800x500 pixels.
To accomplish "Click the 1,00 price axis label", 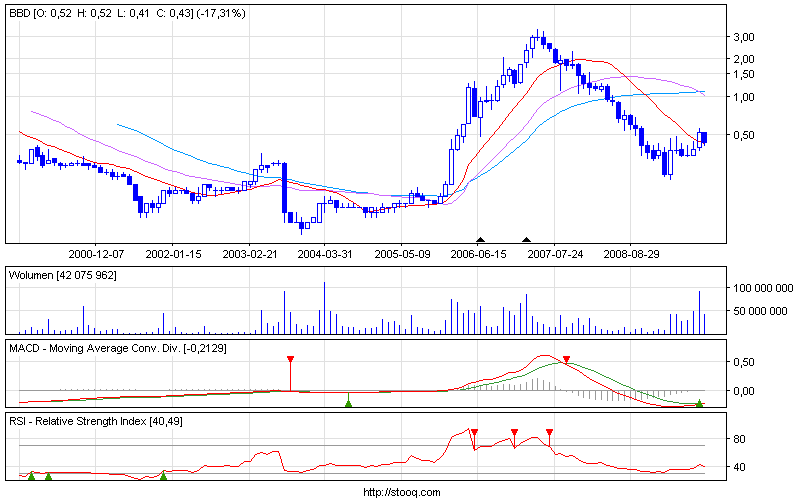I will 743,97.
